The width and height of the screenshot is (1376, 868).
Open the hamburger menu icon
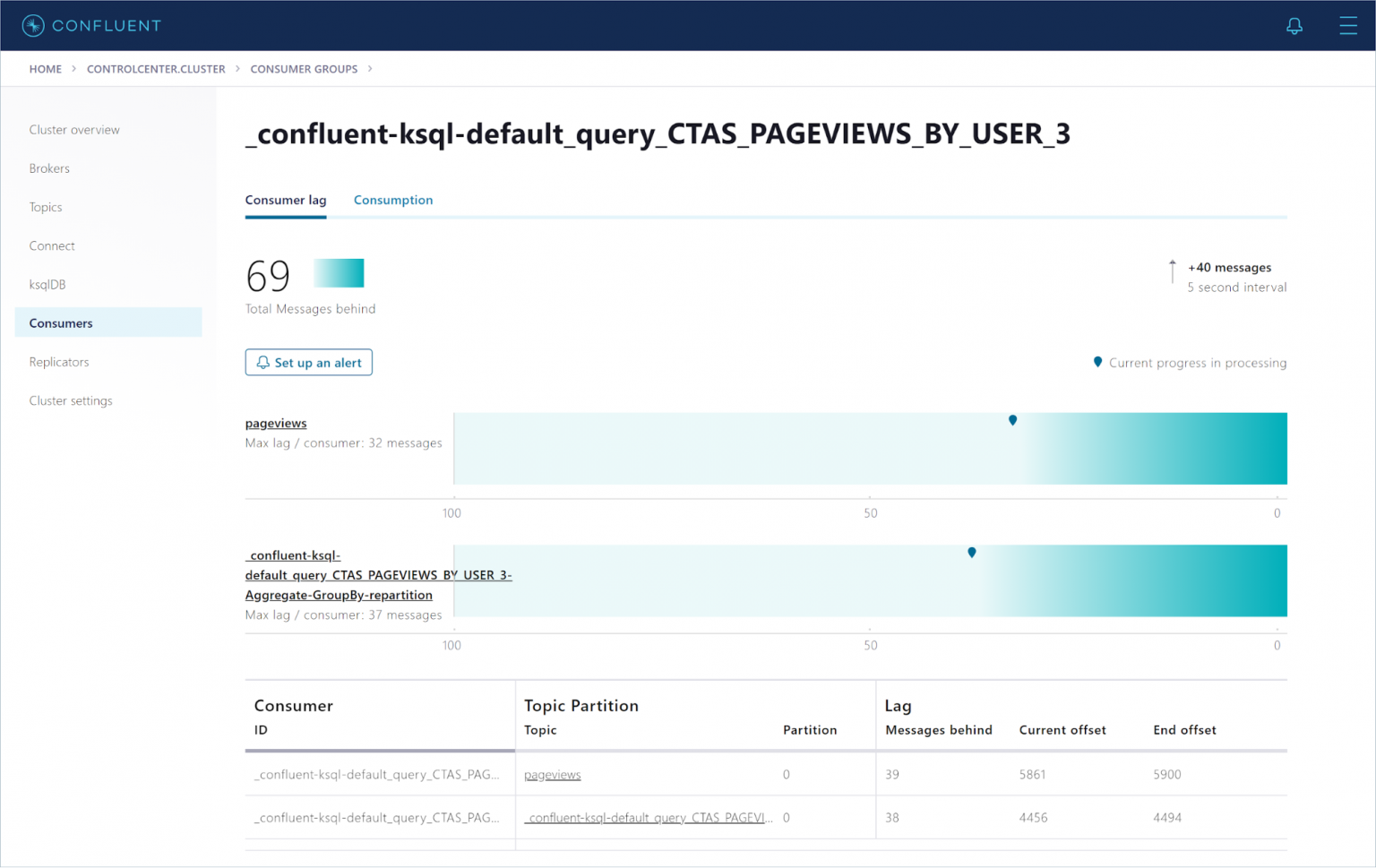1347,26
